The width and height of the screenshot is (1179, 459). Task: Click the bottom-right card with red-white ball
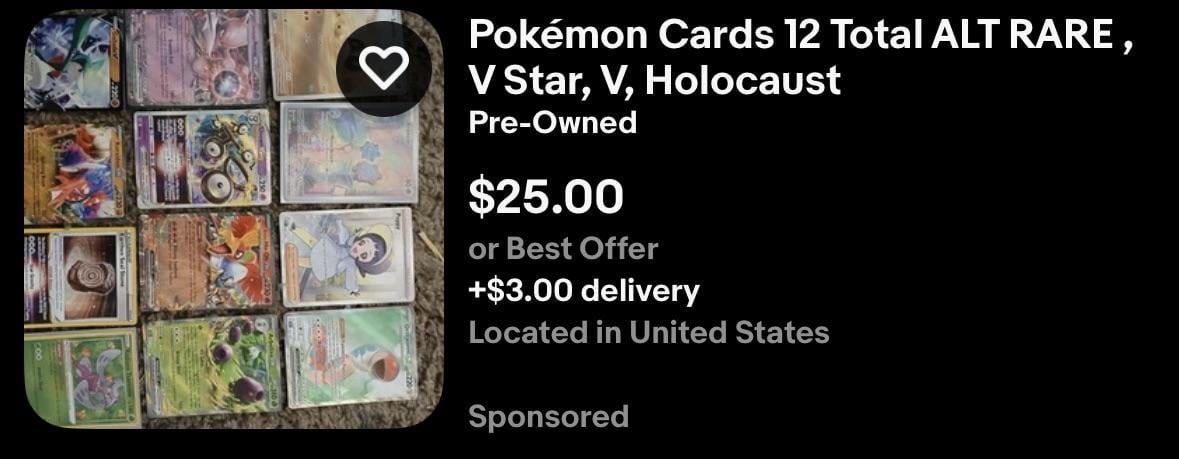352,357
